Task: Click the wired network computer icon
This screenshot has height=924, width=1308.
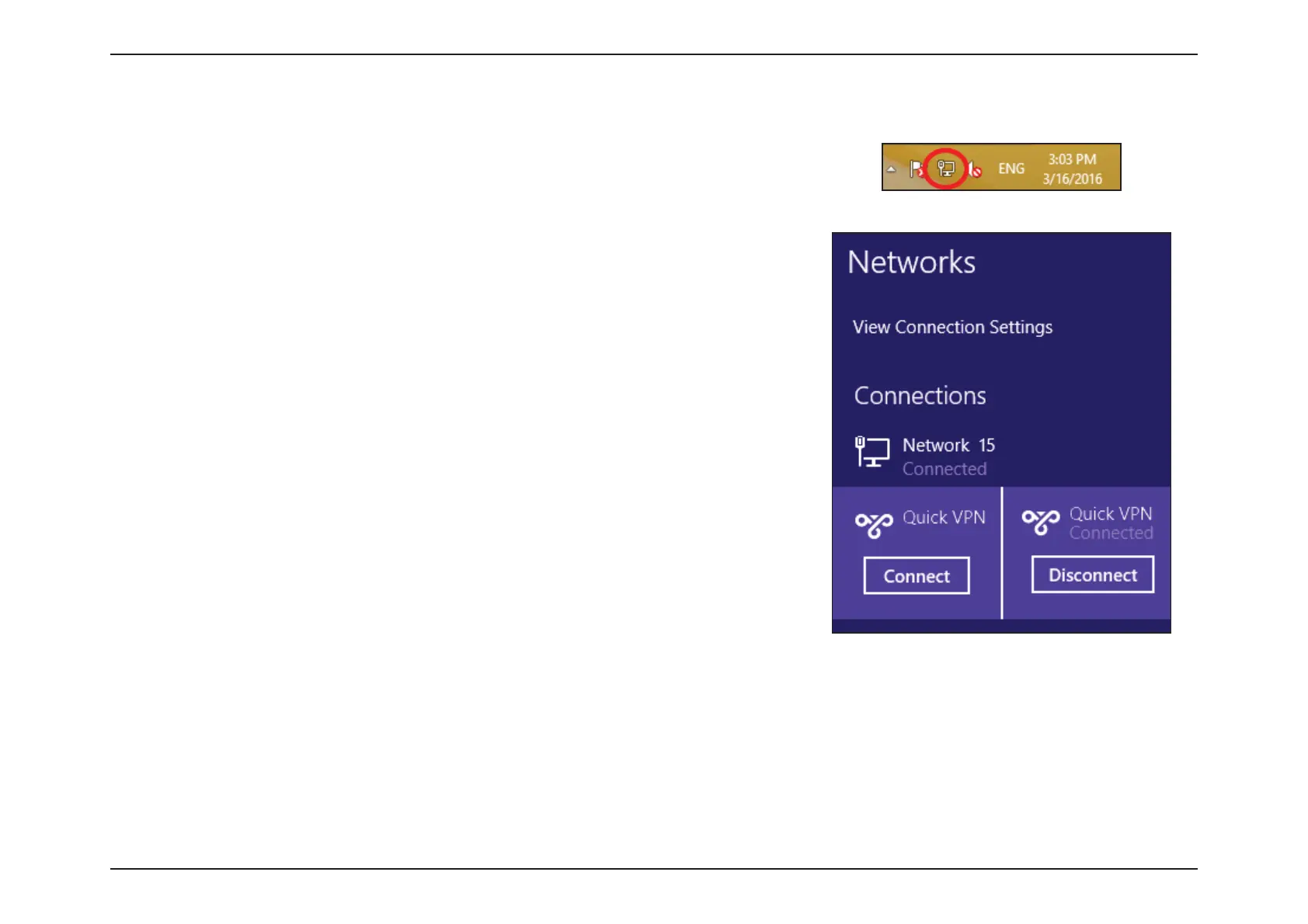Action: click(872, 451)
